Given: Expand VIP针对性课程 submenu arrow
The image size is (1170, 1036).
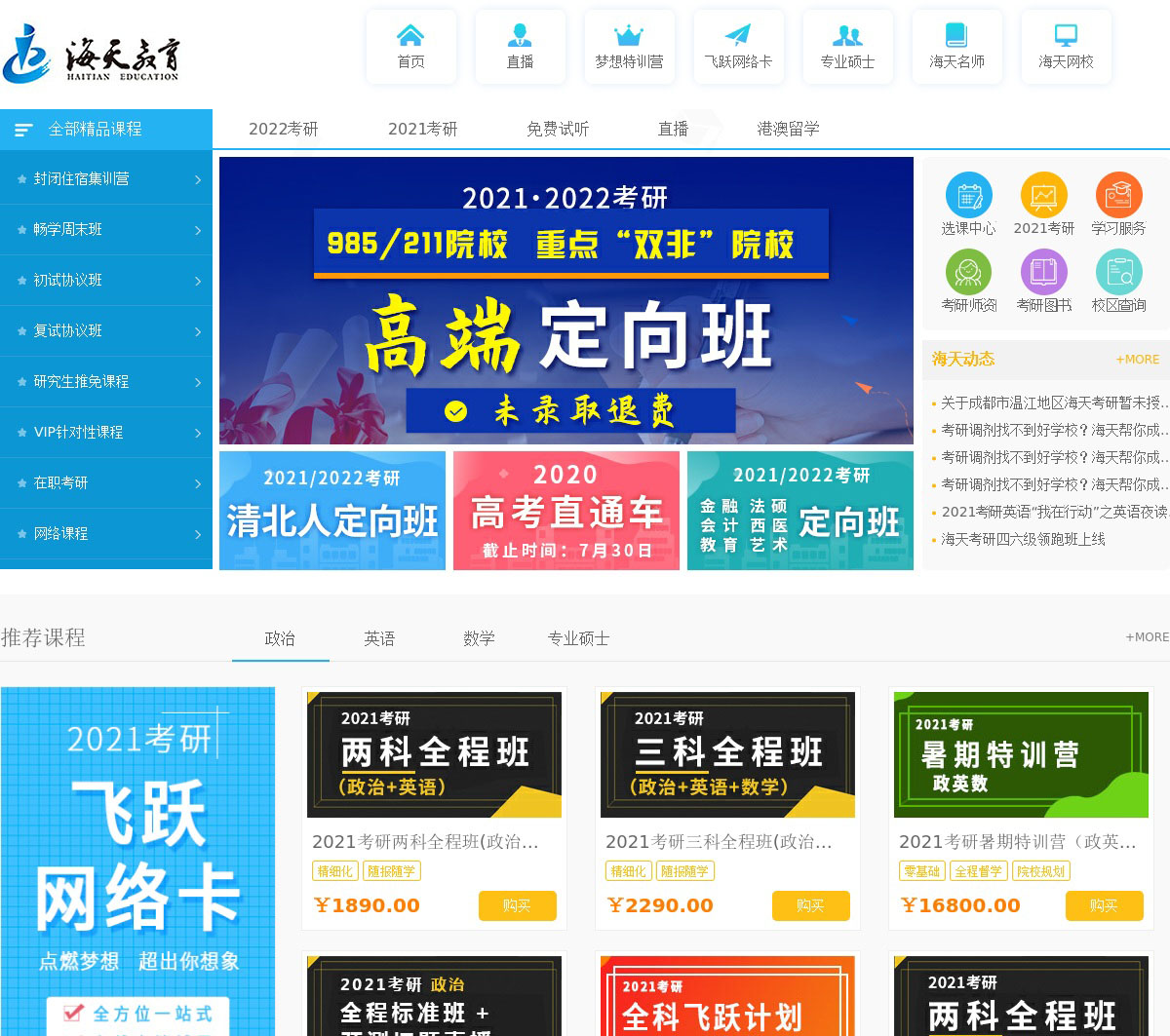Looking at the screenshot, I should coord(198,433).
